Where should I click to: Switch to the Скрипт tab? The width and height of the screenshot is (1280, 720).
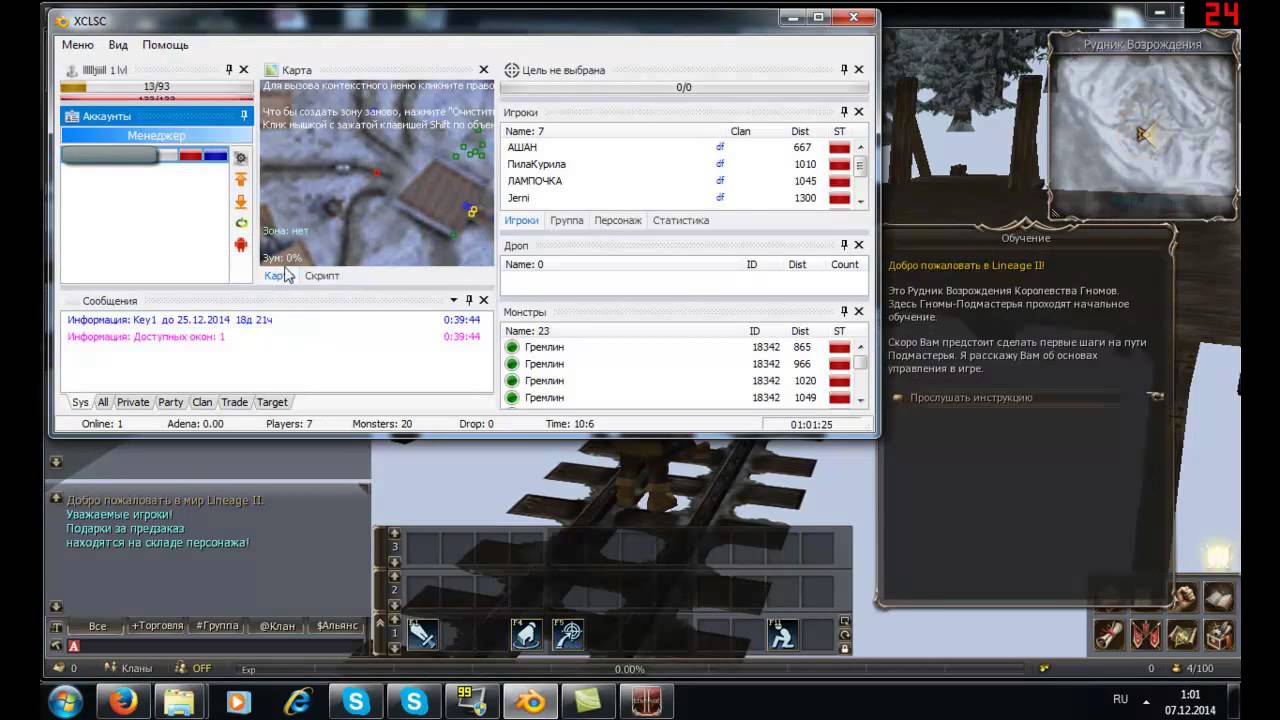pos(322,276)
